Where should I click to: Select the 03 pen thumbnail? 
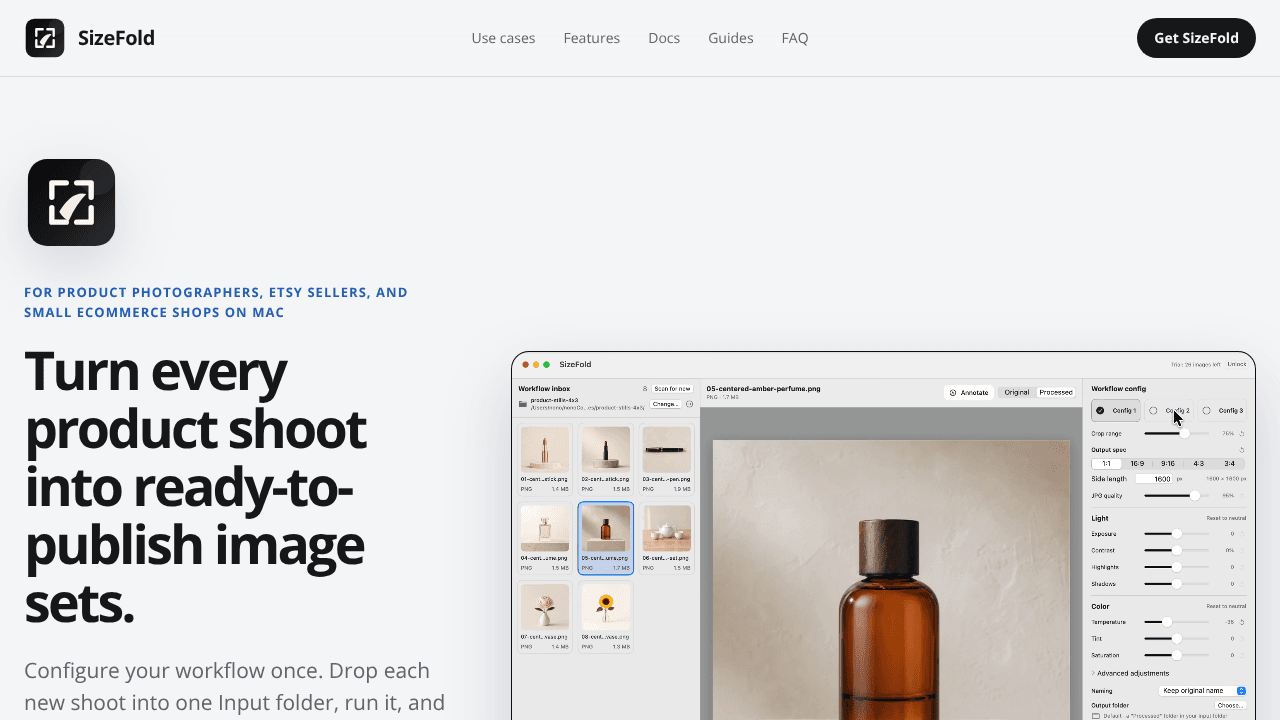(666, 460)
